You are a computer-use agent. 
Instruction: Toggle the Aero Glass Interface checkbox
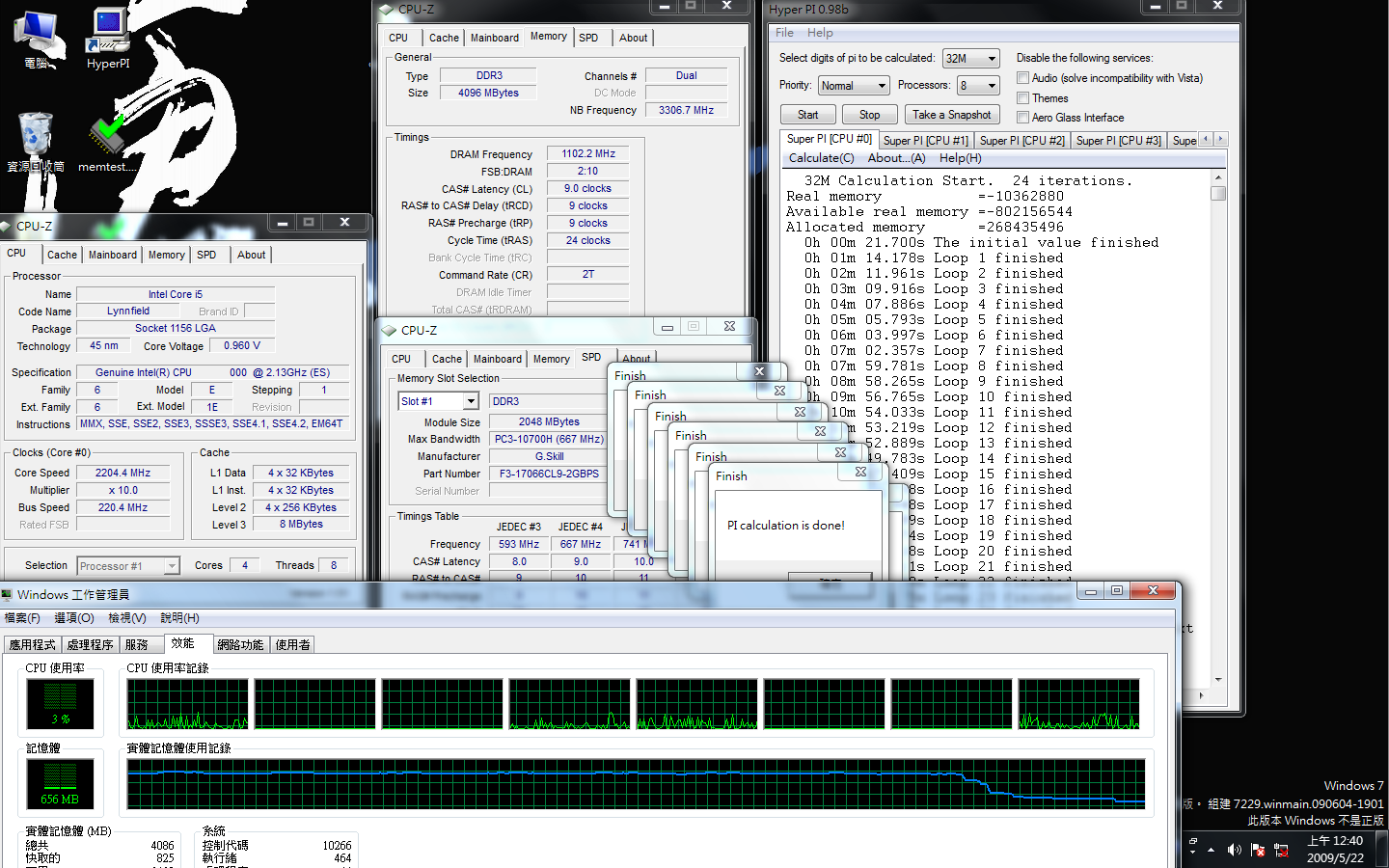tap(1022, 117)
